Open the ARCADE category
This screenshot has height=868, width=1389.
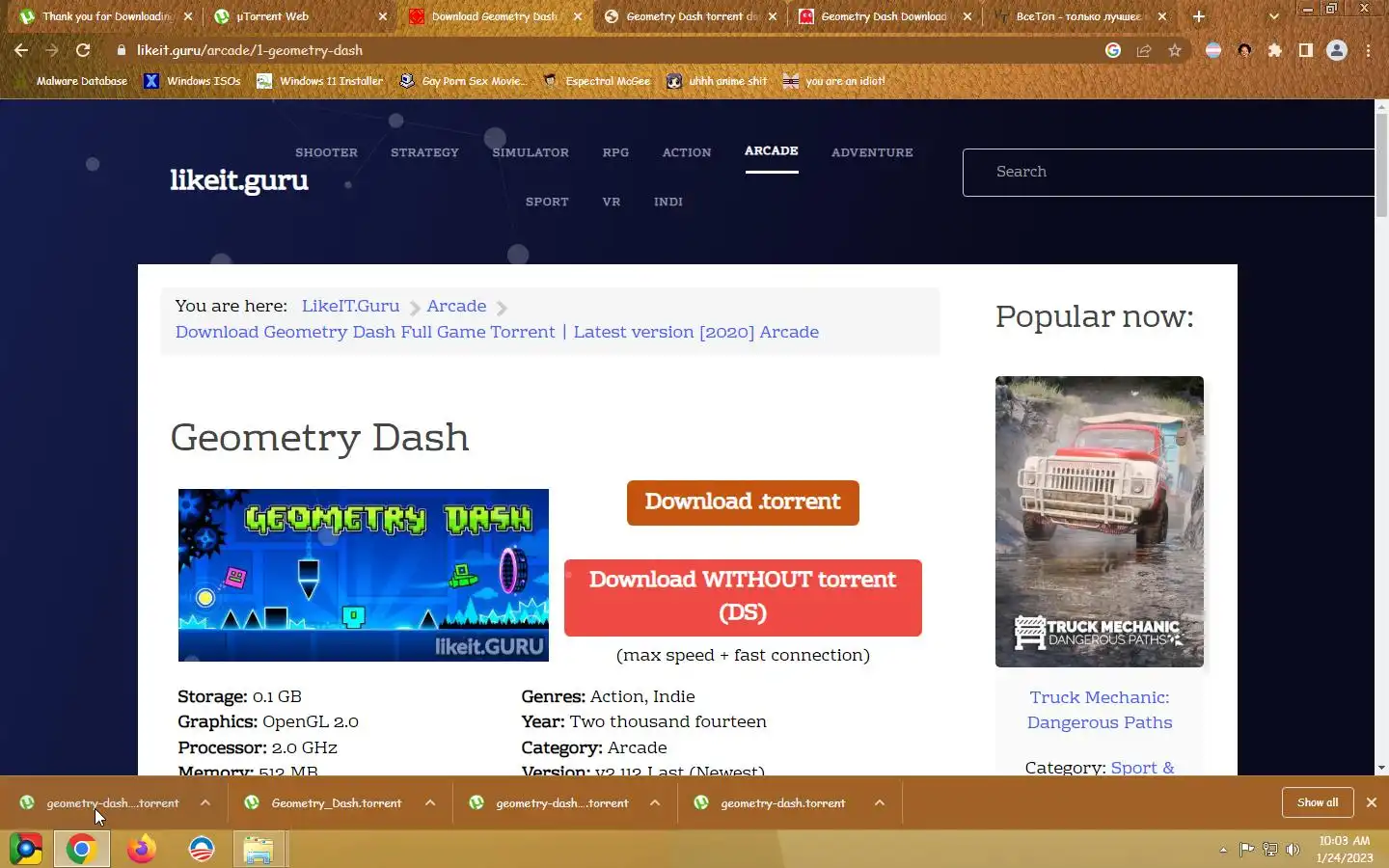click(772, 151)
